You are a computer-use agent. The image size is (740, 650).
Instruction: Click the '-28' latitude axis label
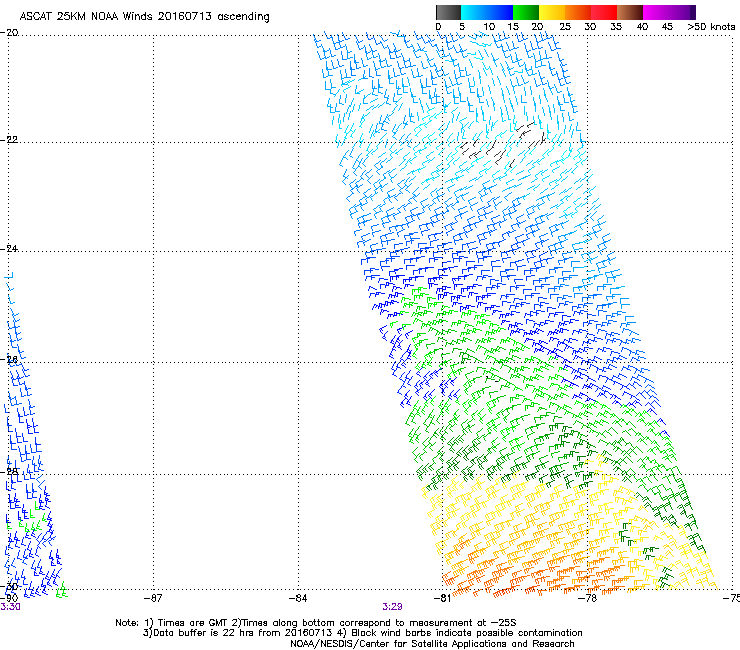click(x=9, y=472)
